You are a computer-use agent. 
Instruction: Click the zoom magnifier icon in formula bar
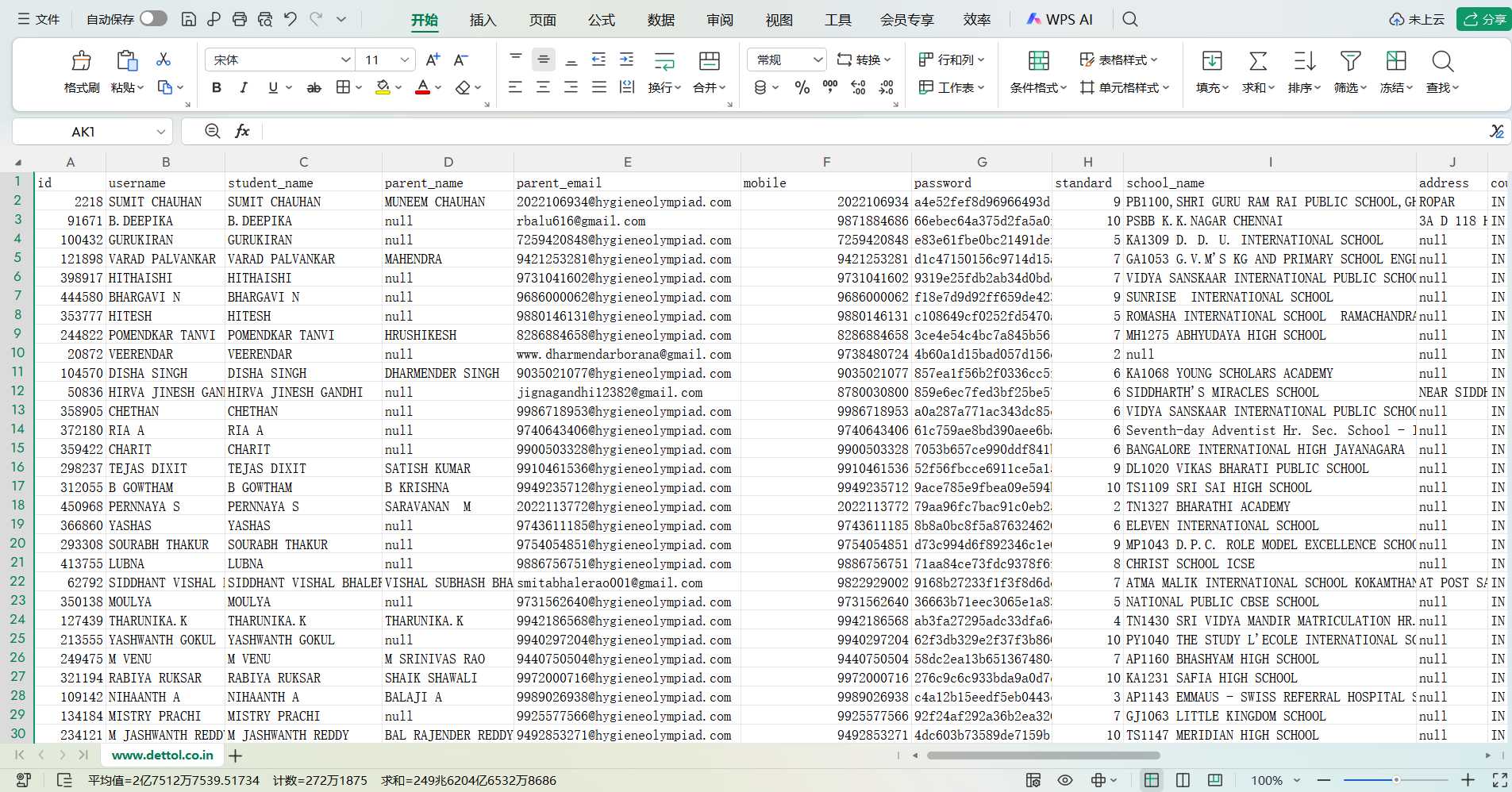(212, 131)
